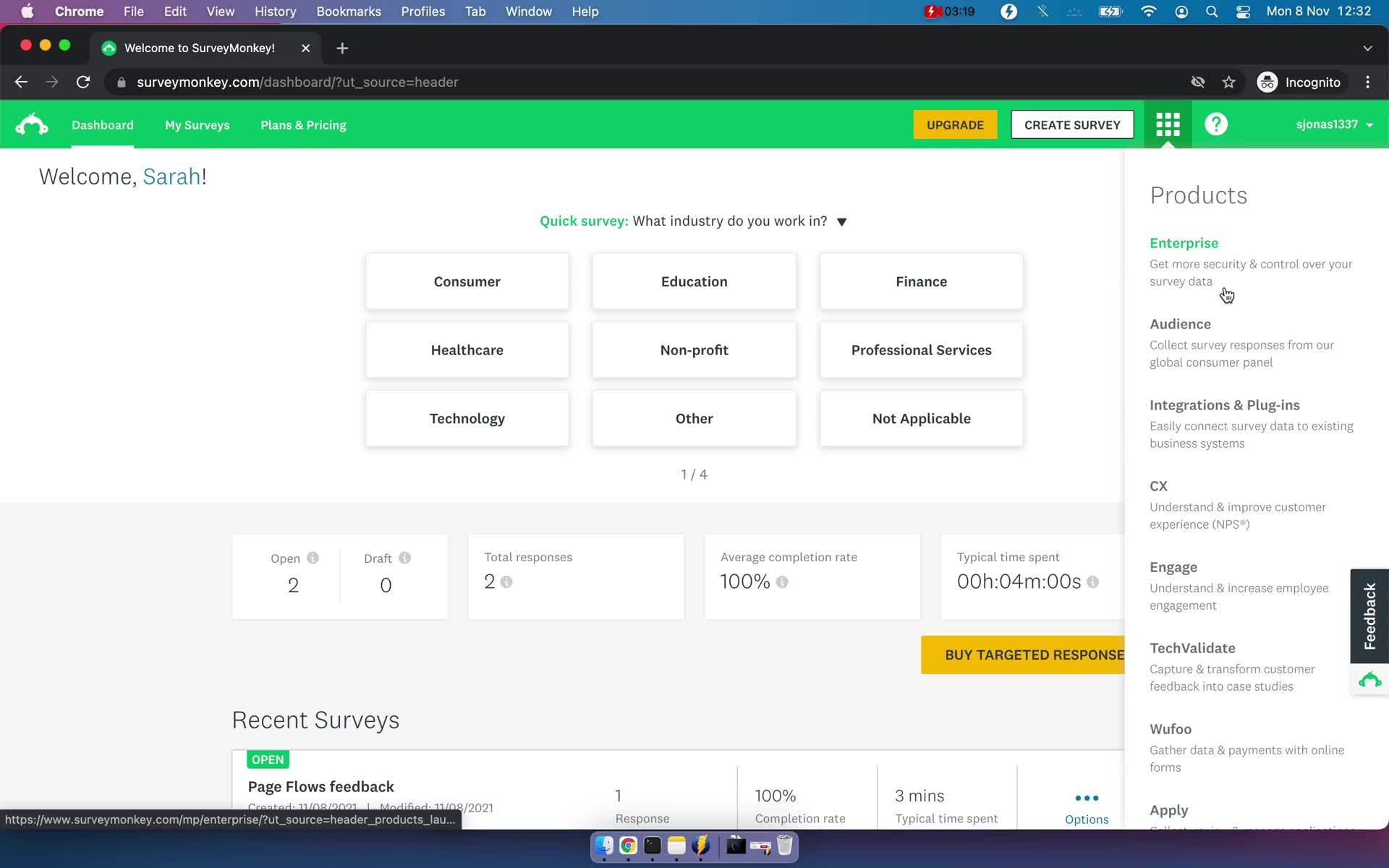Click info icon next to Draft count
This screenshot has height=868, width=1389.
[x=405, y=558]
